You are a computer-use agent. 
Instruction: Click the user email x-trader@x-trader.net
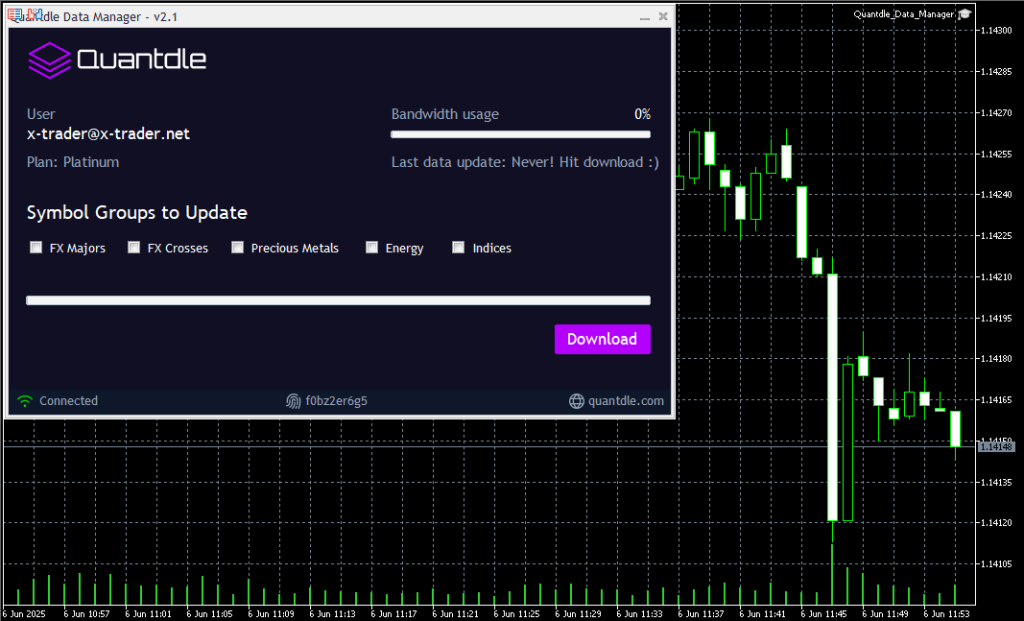(108, 134)
